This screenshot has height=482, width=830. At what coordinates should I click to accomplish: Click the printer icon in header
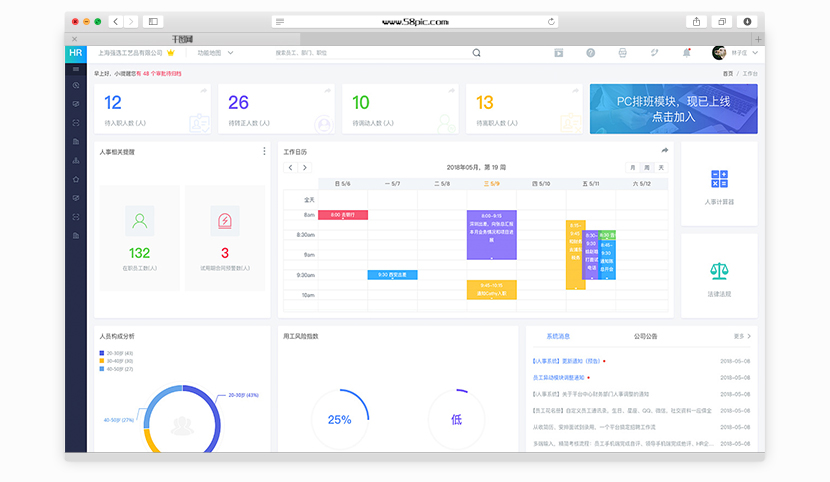(x=622, y=52)
